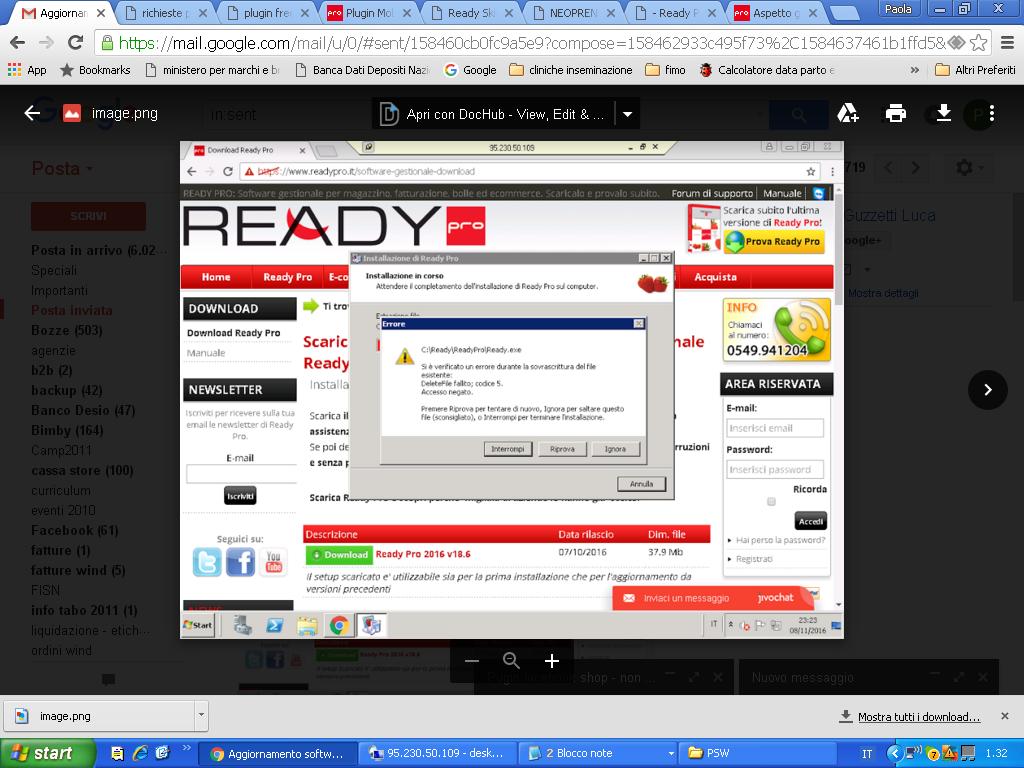Image resolution: width=1024 pixels, height=768 pixels.
Task: Open Calcolatore data parto bookmark
Action: click(x=766, y=70)
